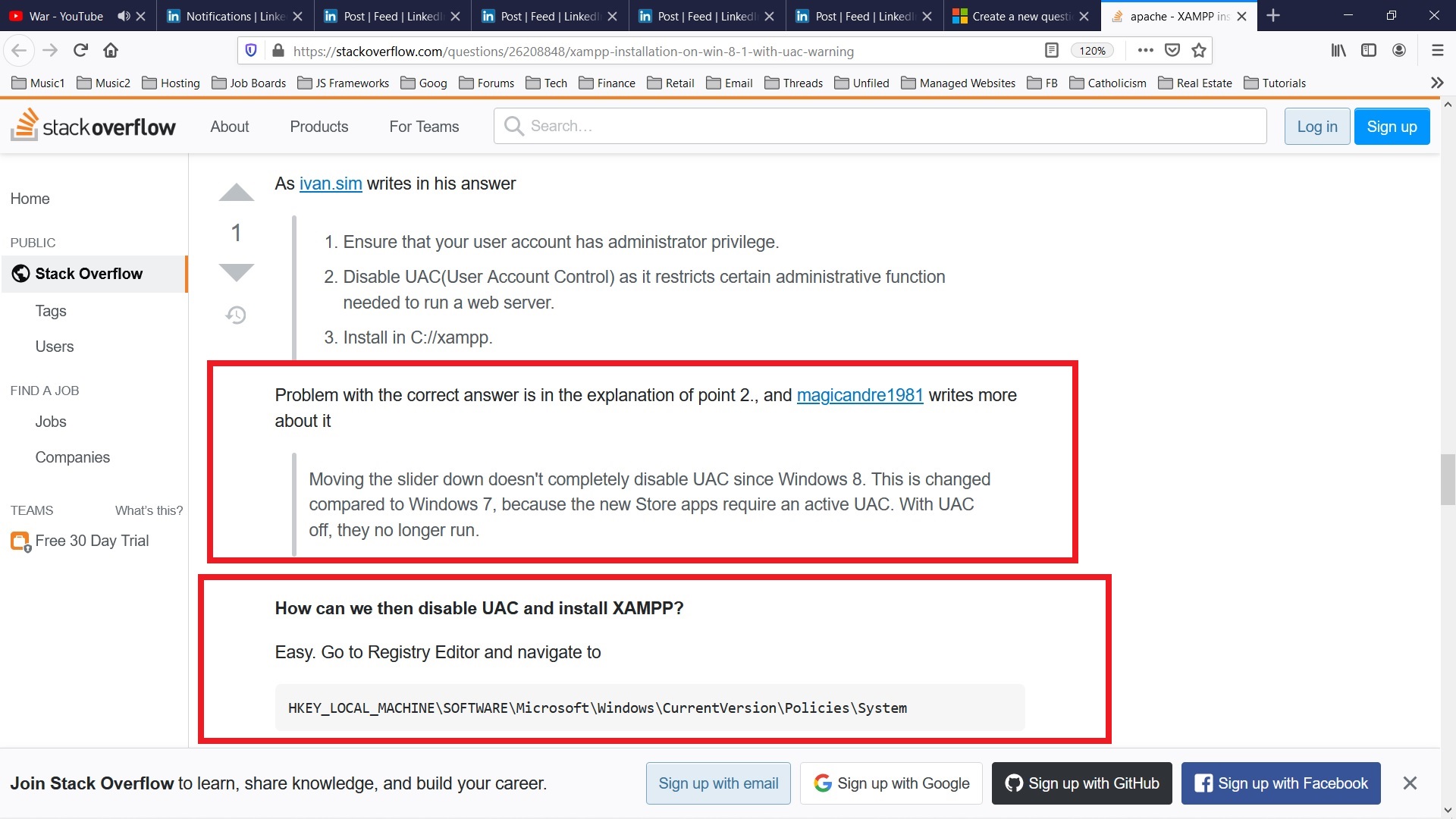Open the Tutorials bookmarks folder
Viewport: 1456px width, 819px height.
(1276, 83)
